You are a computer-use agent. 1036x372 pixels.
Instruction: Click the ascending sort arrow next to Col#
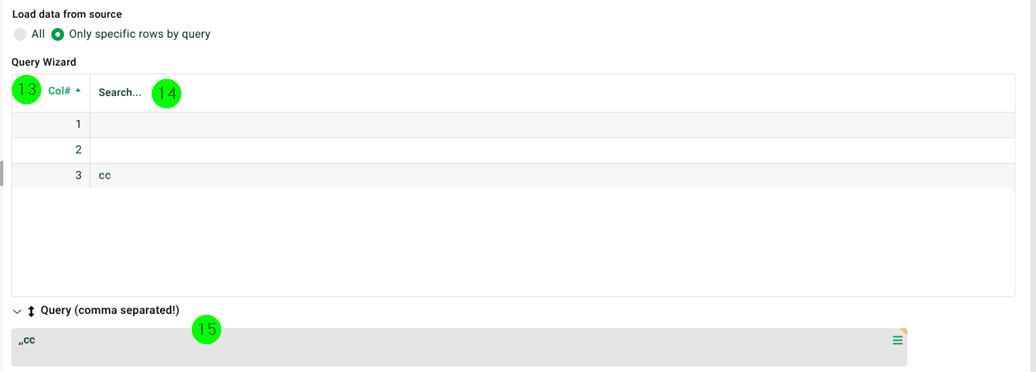click(x=79, y=91)
